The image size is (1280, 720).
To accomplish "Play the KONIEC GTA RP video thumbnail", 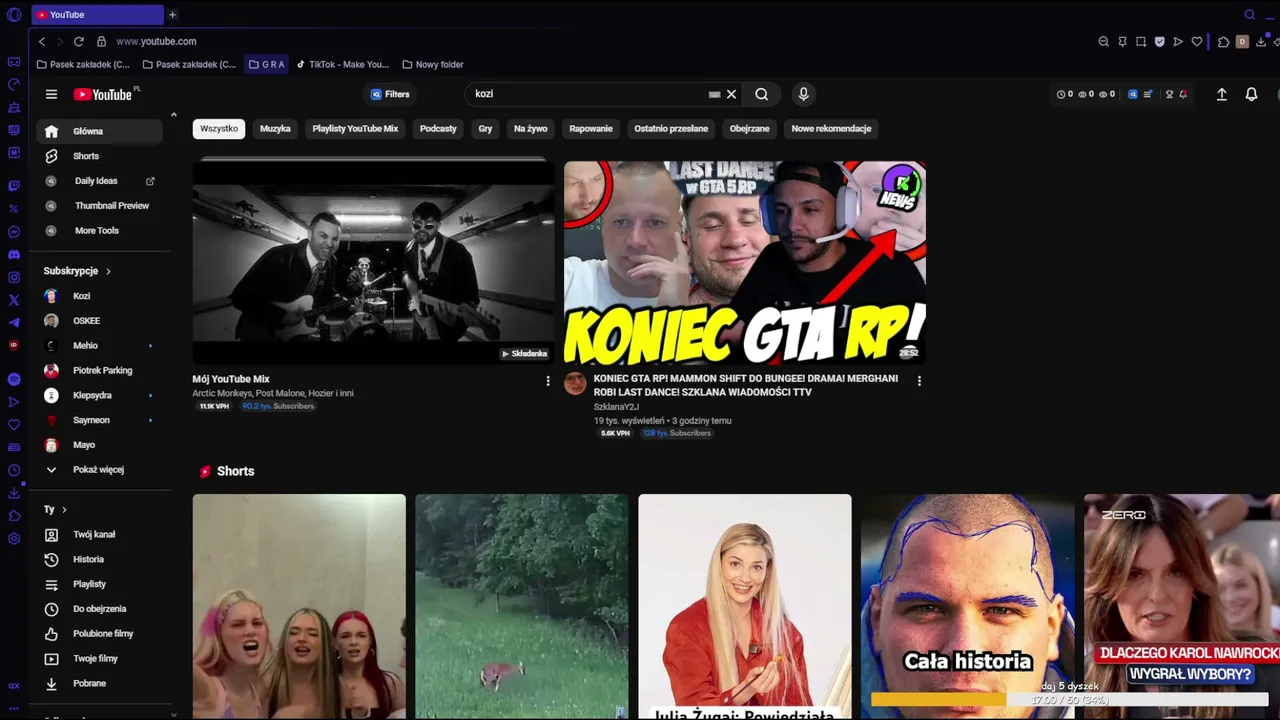I will pyautogui.click(x=745, y=263).
